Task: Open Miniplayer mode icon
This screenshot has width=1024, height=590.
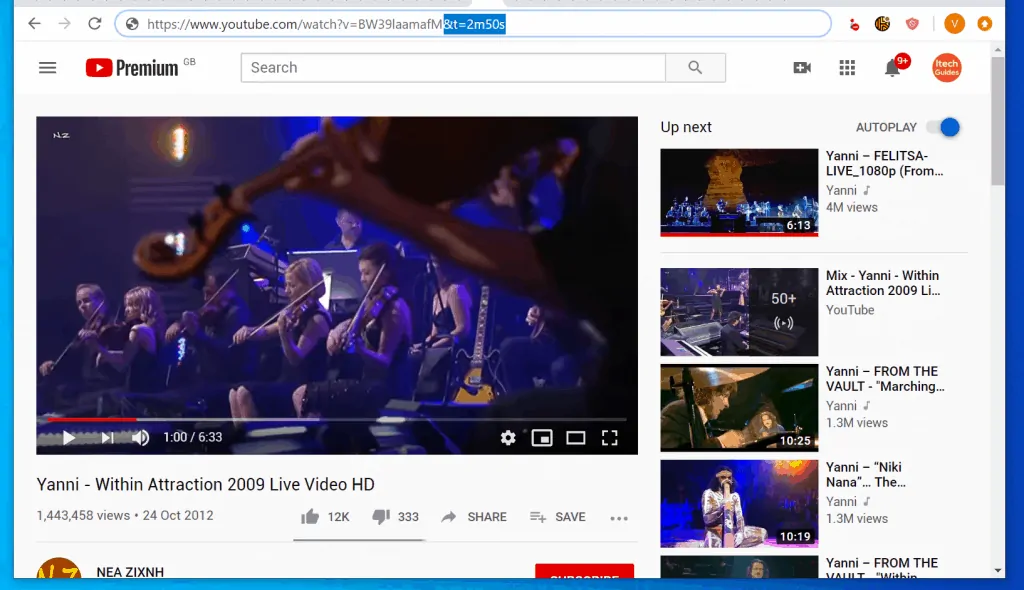Action: (542, 438)
